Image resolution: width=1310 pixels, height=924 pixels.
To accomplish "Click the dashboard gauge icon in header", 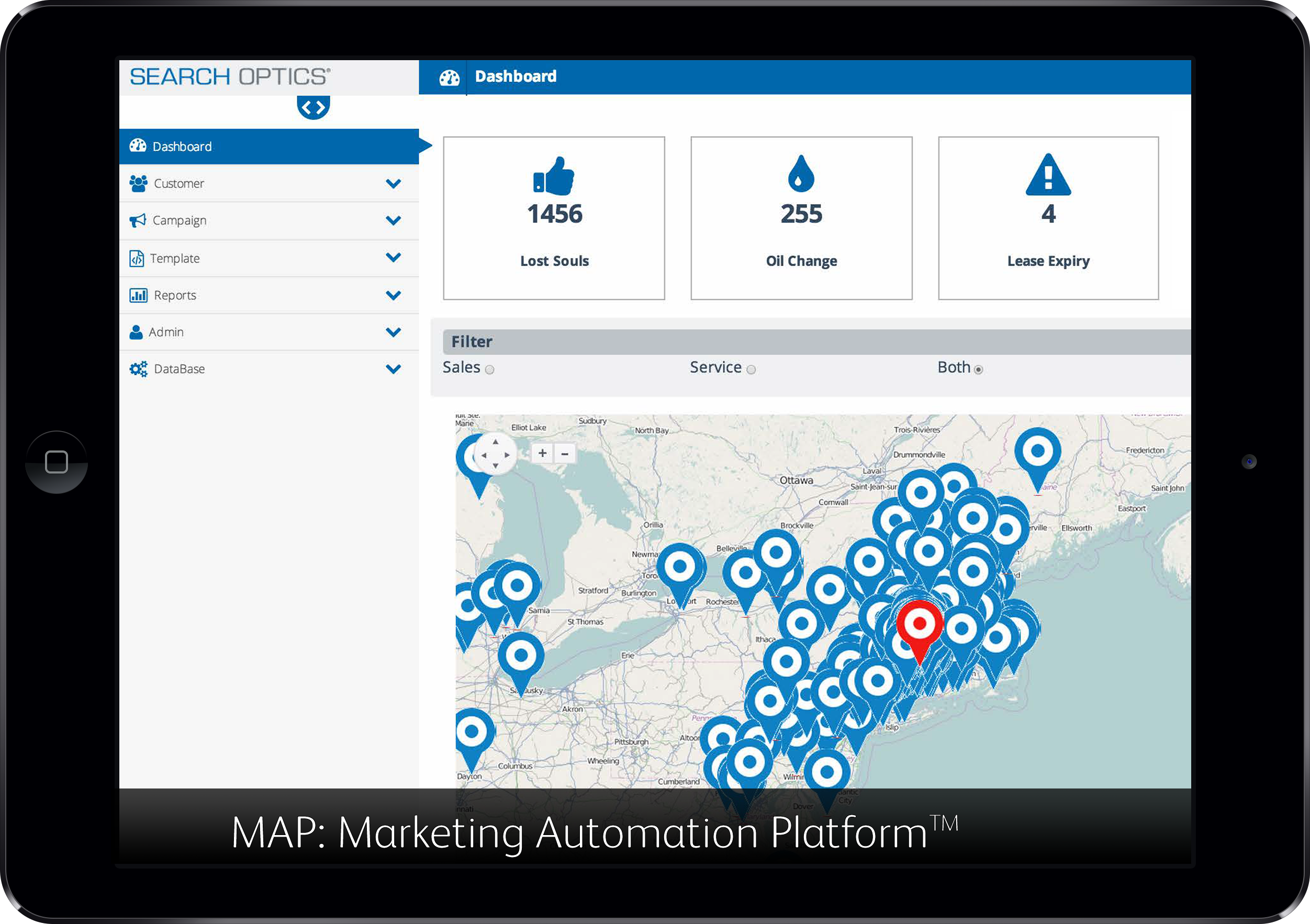I will pyautogui.click(x=450, y=77).
